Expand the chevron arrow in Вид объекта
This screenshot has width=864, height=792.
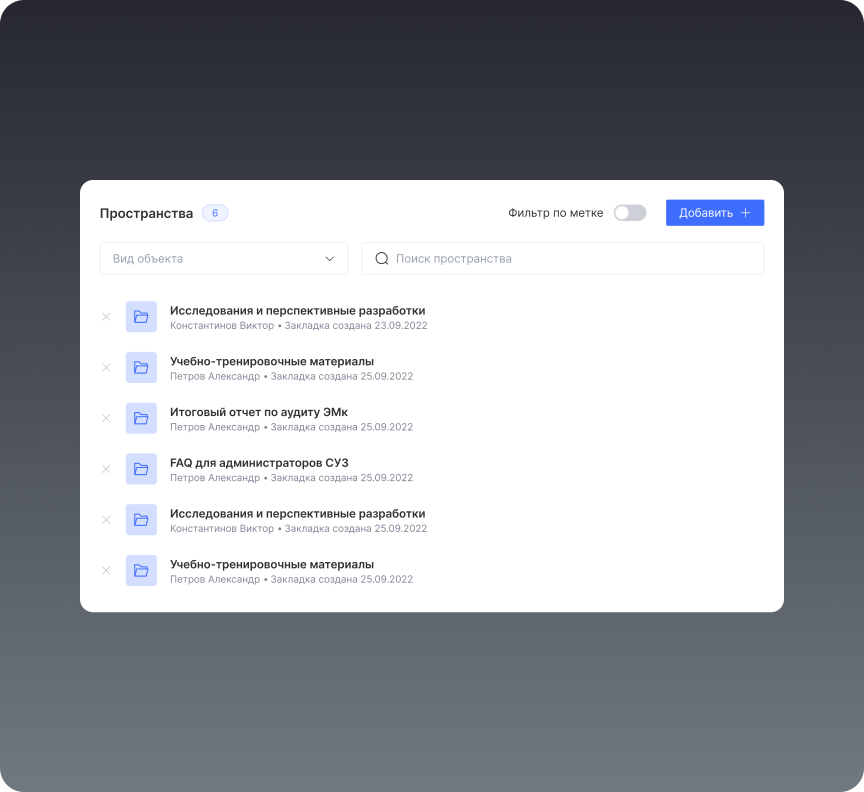(x=330, y=259)
